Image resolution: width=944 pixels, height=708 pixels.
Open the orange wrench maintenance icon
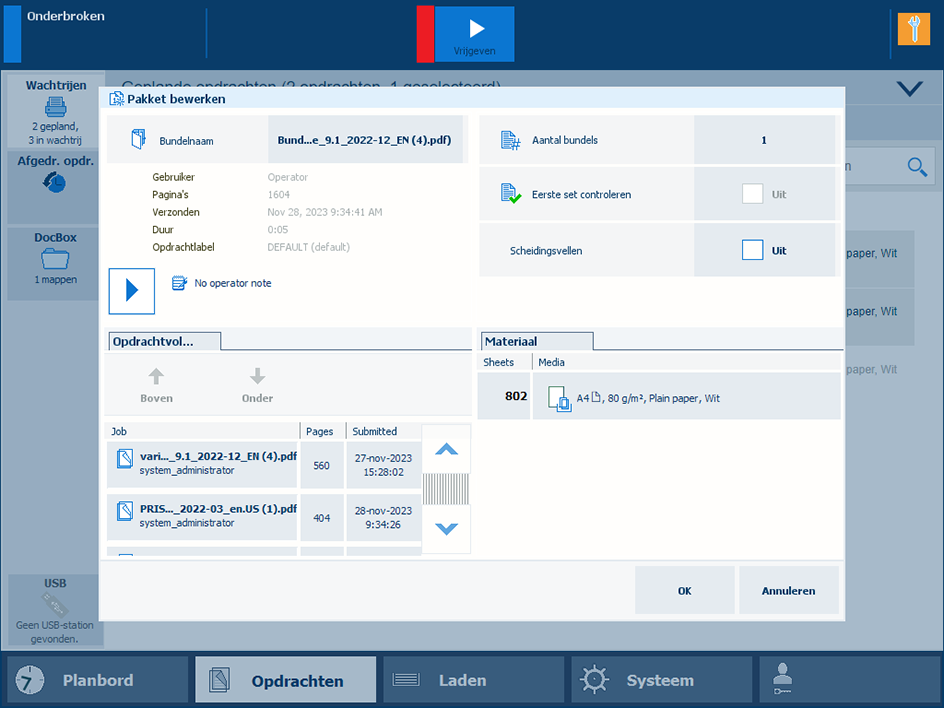click(x=913, y=29)
